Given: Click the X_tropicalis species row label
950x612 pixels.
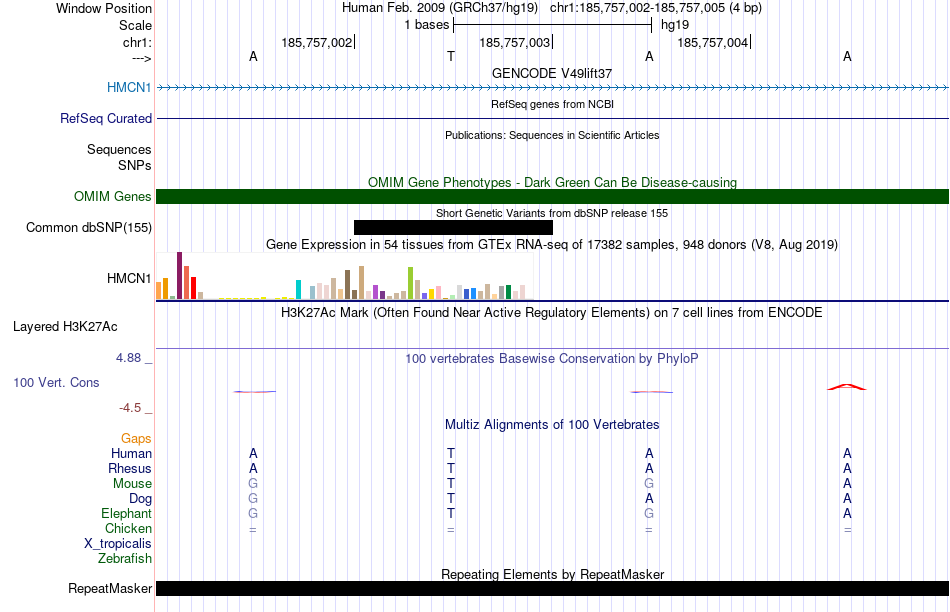Looking at the screenshot, I should [118, 544].
